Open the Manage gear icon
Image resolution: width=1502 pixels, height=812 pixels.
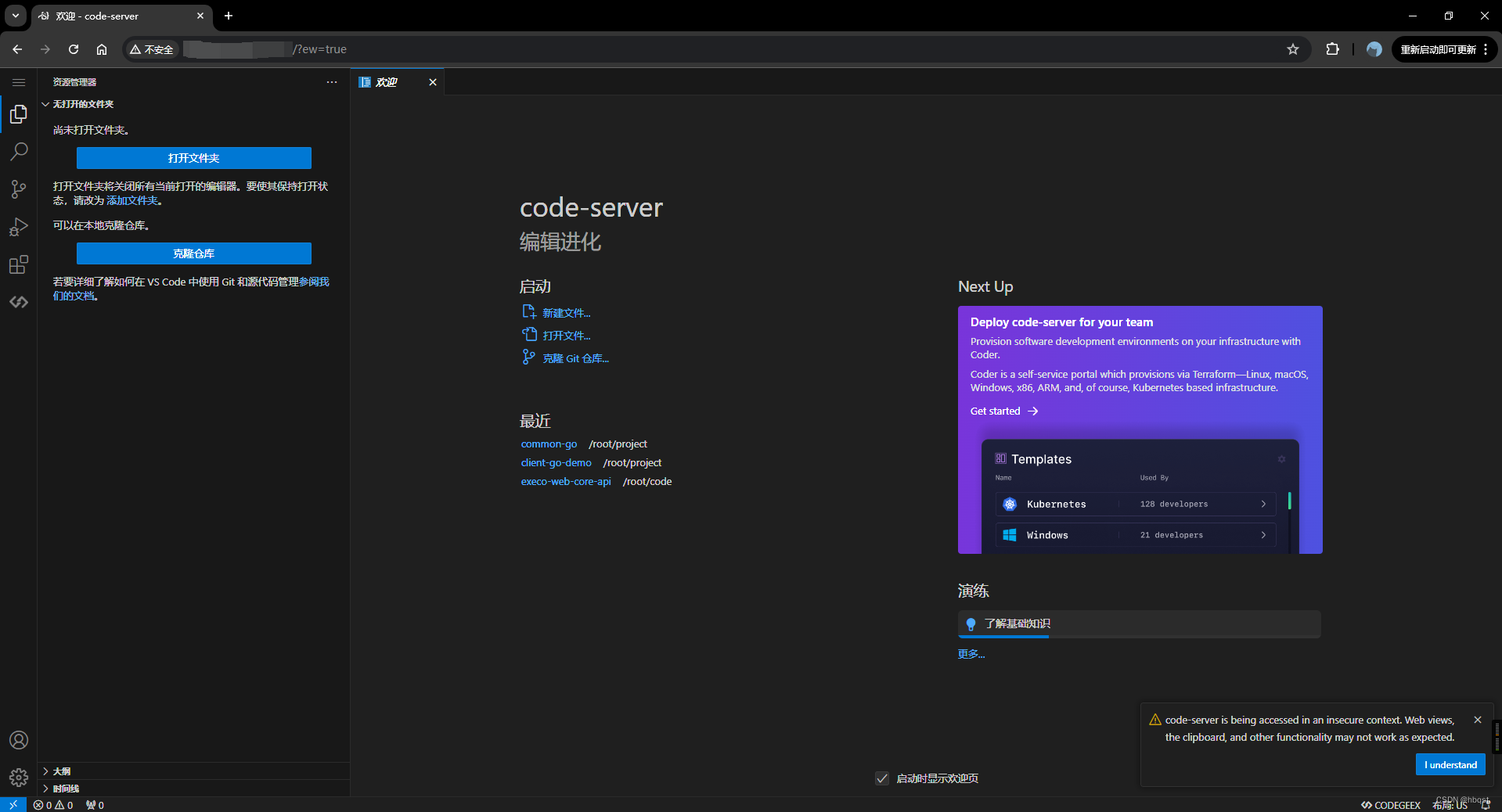pos(19,778)
